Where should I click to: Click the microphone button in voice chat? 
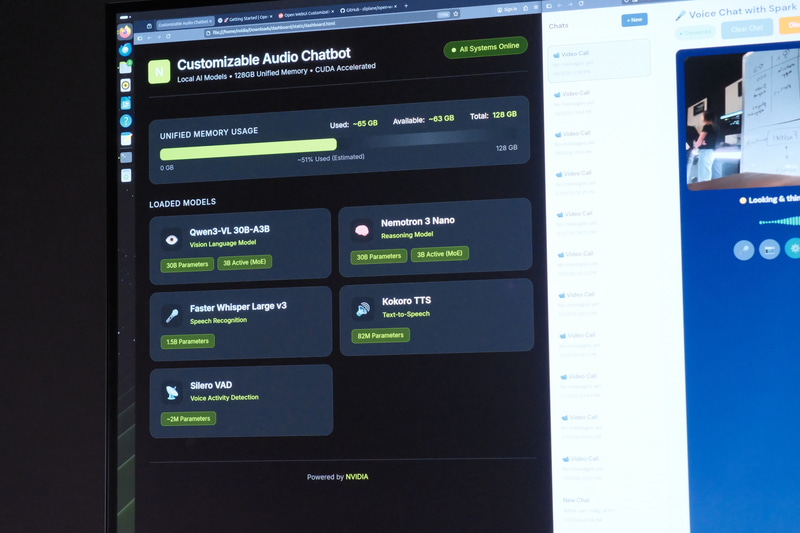(x=744, y=250)
